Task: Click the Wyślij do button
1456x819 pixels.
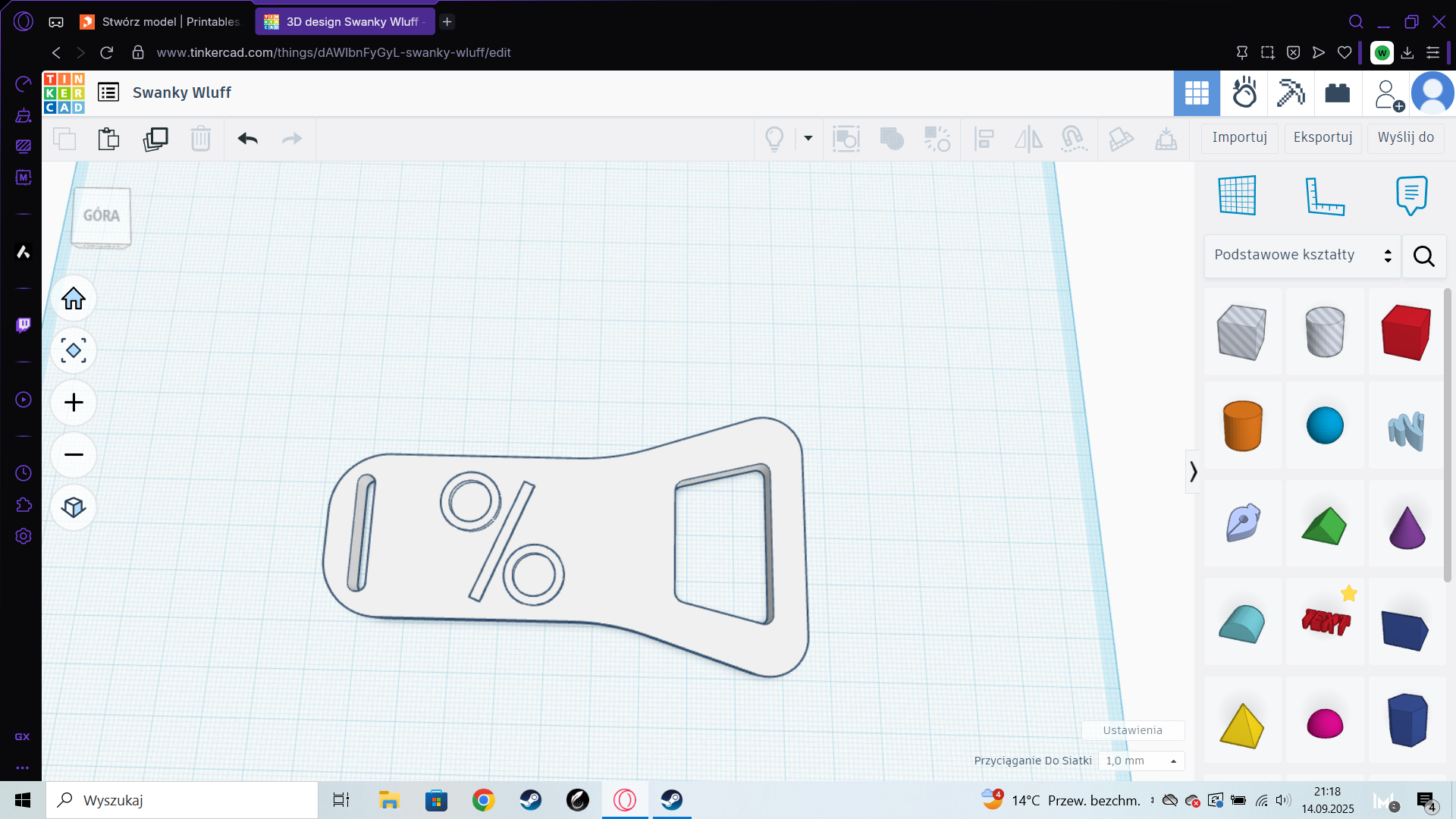Action: tap(1405, 138)
